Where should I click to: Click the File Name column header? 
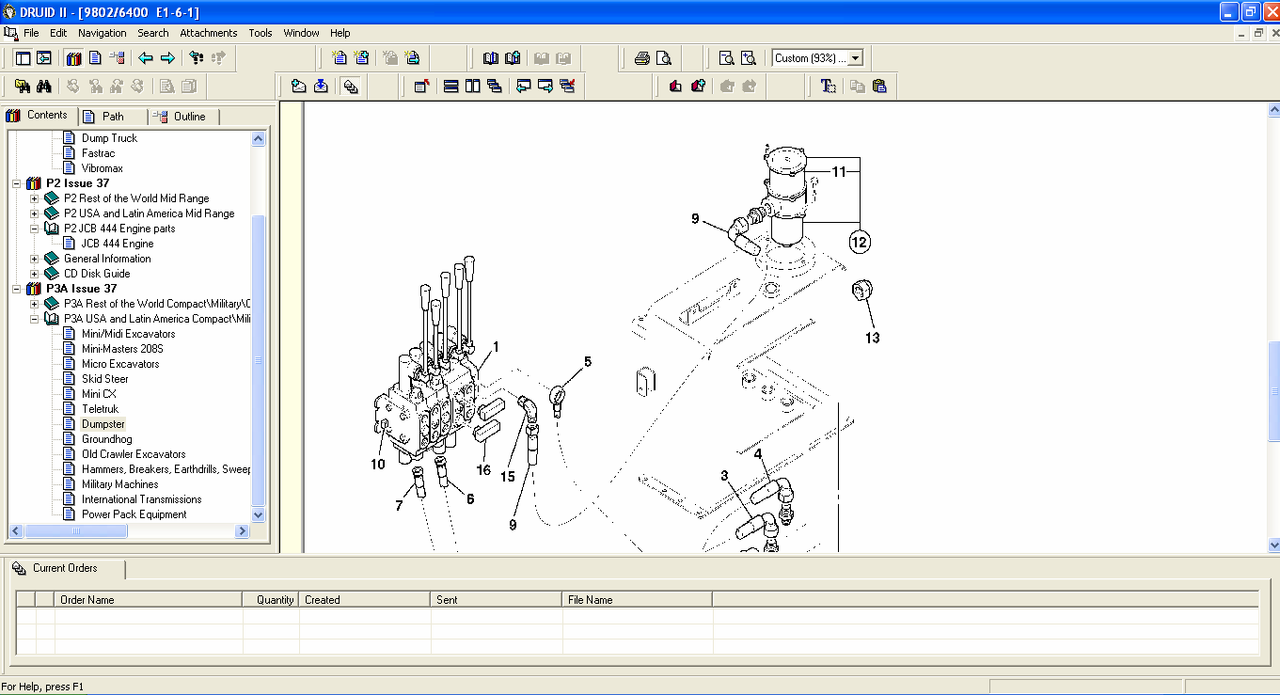(x=638, y=600)
